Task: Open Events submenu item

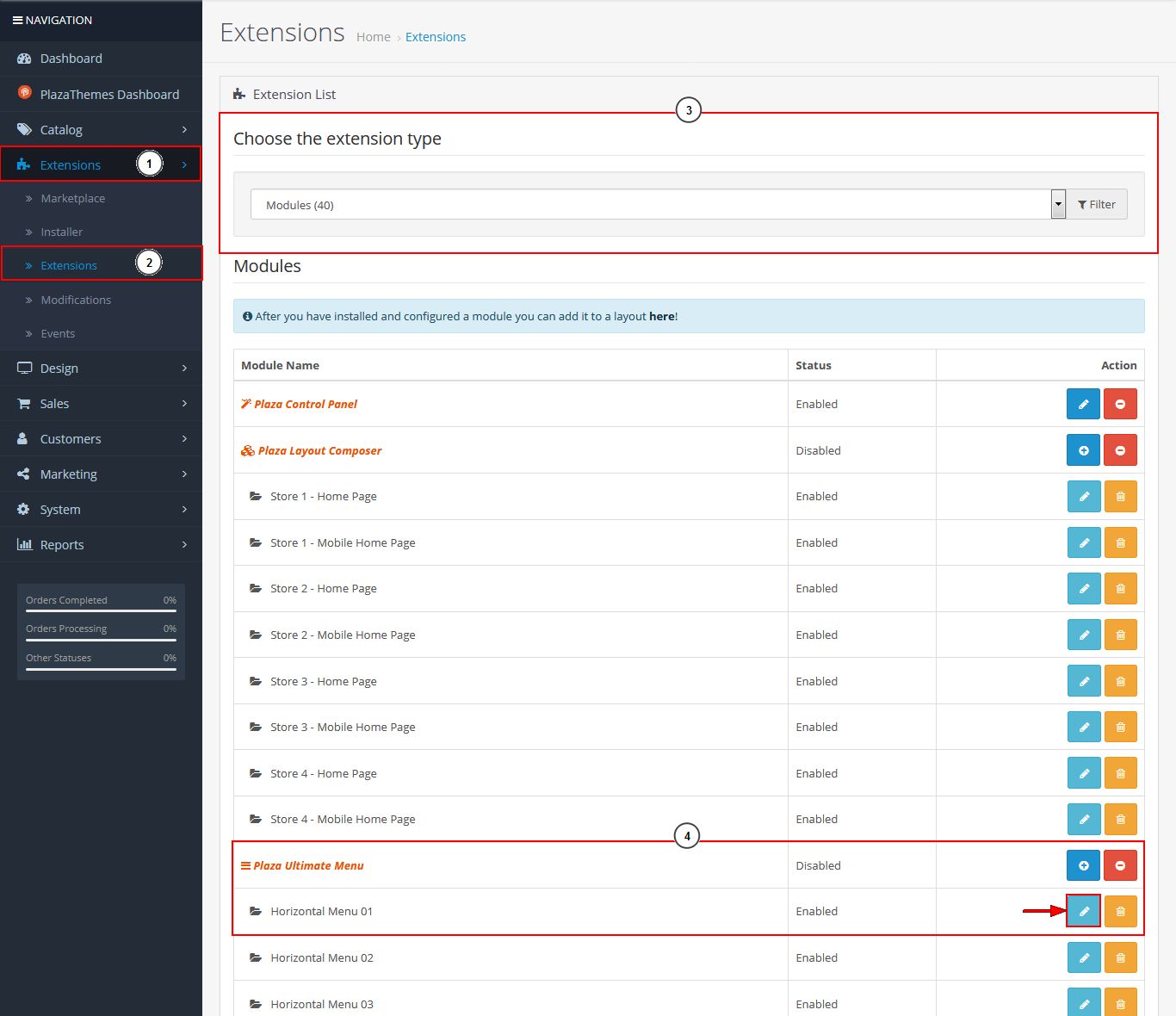Action: click(101, 333)
